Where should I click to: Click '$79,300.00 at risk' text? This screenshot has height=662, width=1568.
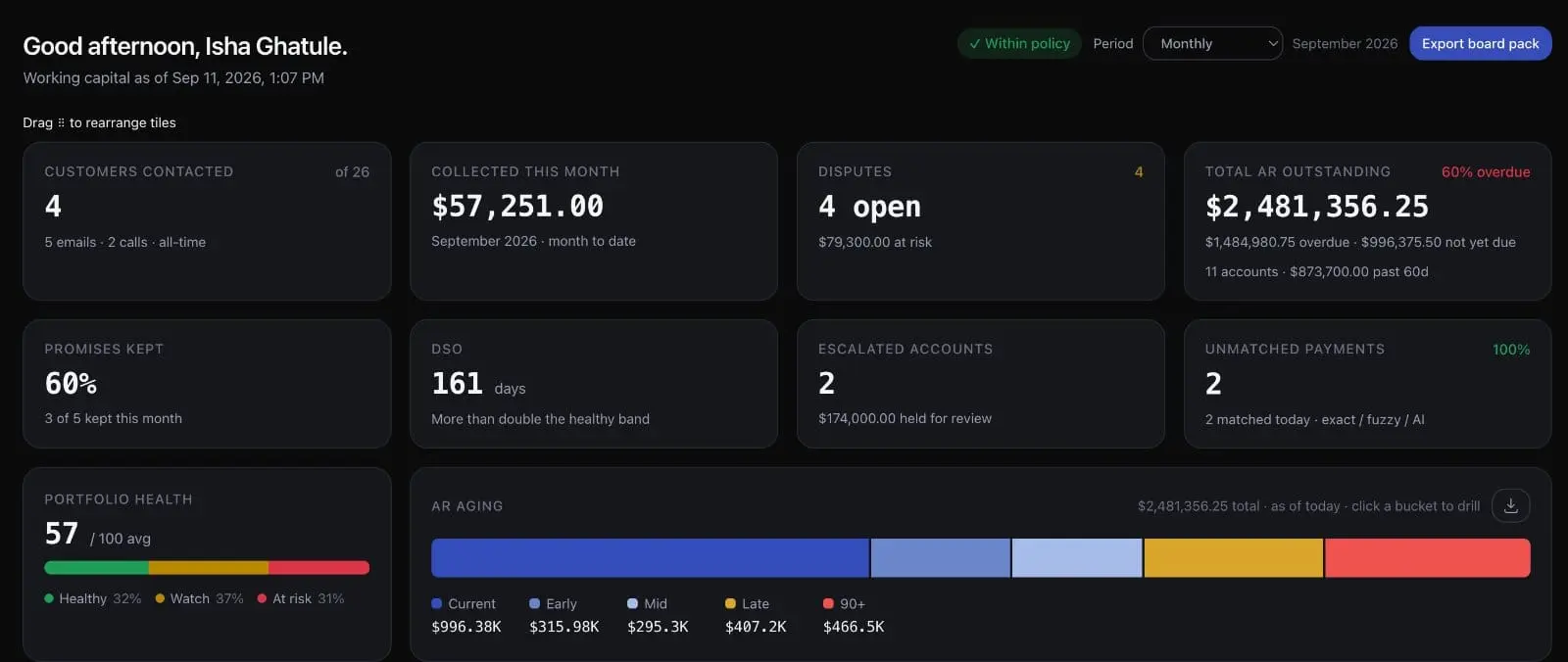(x=875, y=242)
